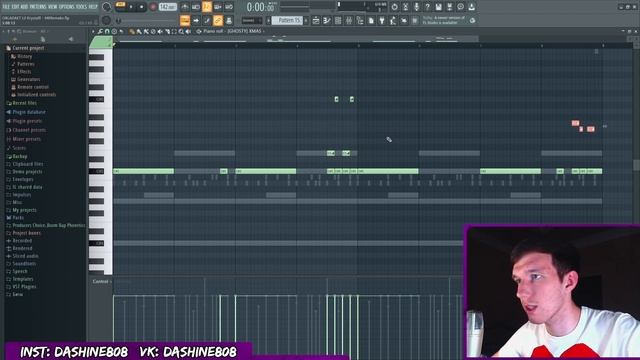Open the mixer view

(349, 20)
